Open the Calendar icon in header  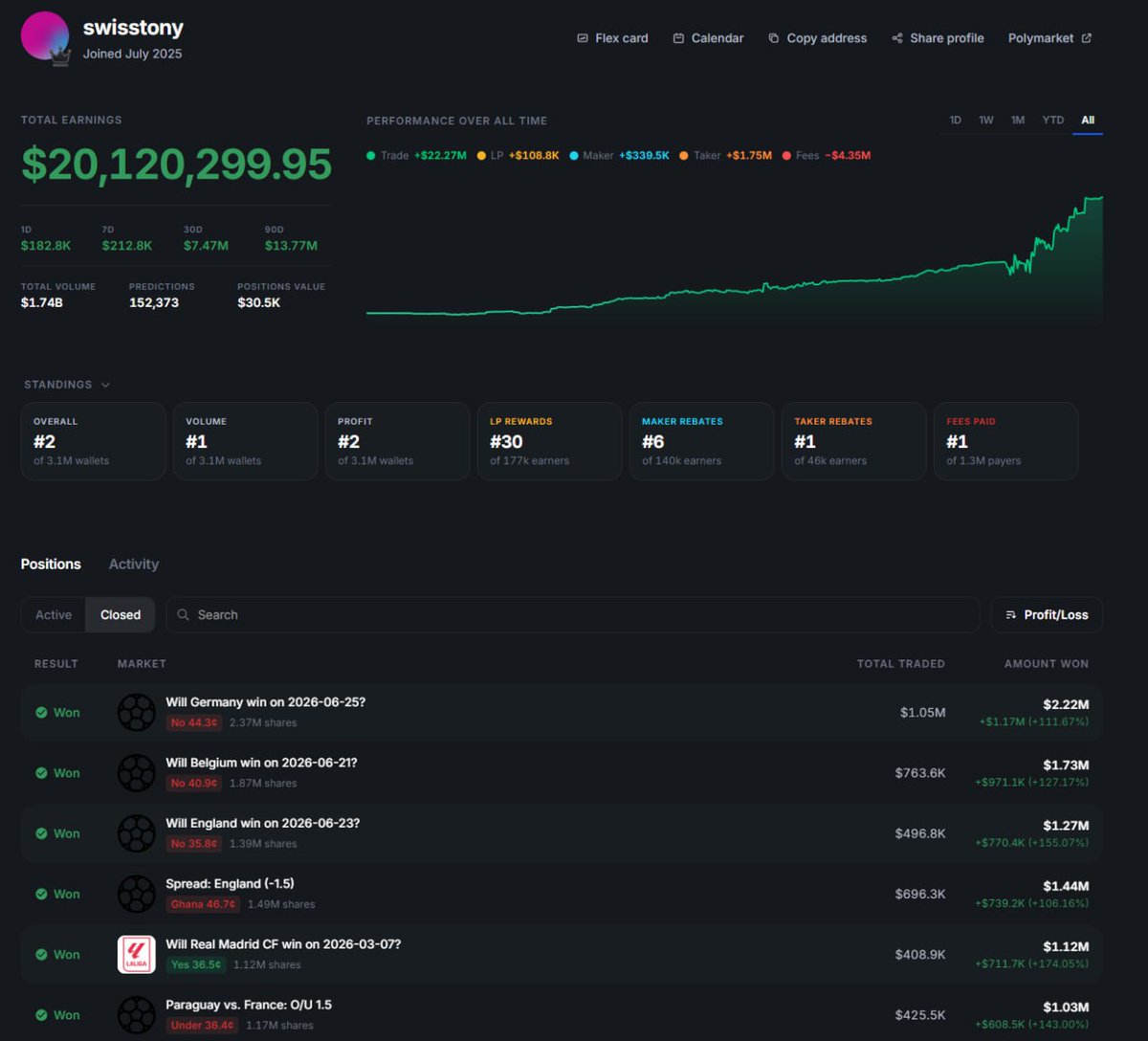(x=678, y=38)
